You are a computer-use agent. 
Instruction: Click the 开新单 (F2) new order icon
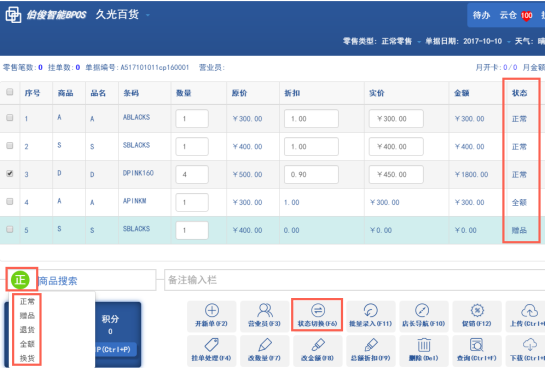point(212,310)
